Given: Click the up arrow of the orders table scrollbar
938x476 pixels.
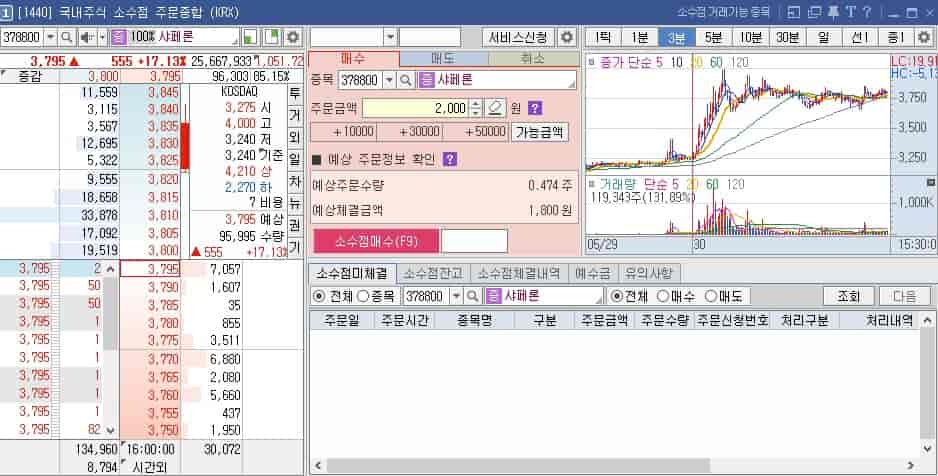Looking at the screenshot, I should coord(928,321).
